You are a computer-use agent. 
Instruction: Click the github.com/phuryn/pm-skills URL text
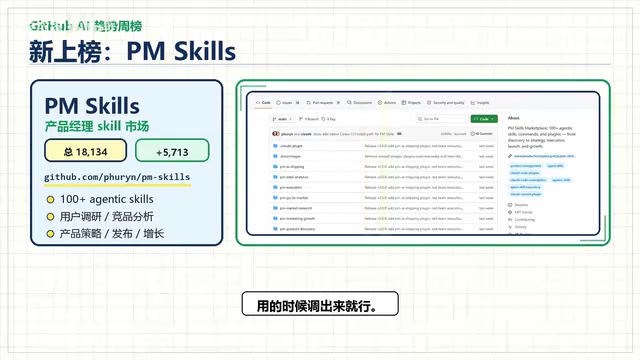point(117,177)
